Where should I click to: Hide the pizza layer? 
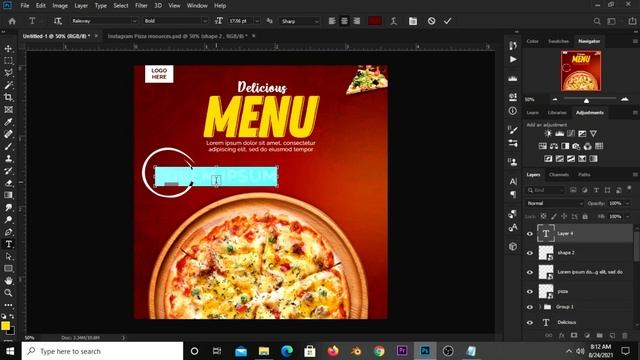click(x=530, y=291)
